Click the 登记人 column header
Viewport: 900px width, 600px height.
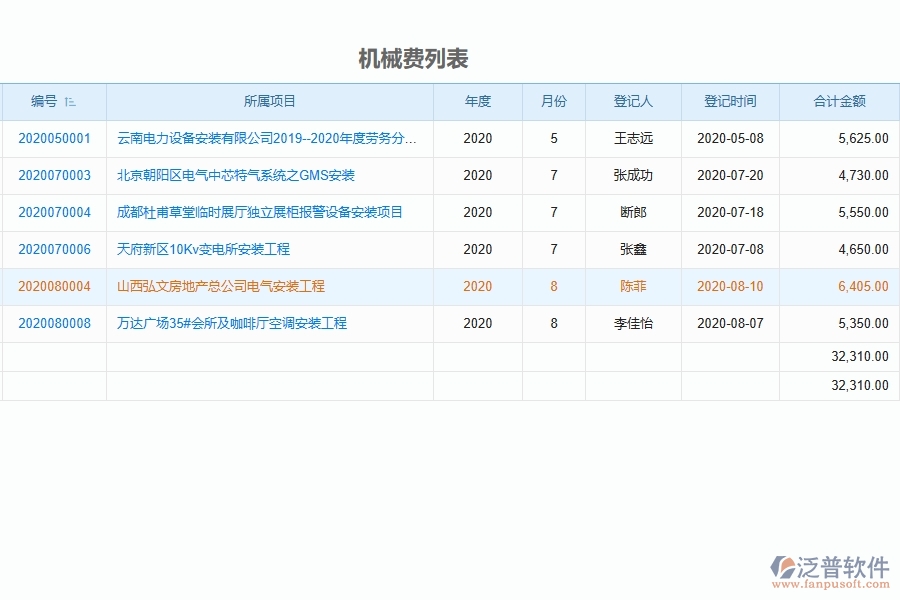pyautogui.click(x=633, y=101)
